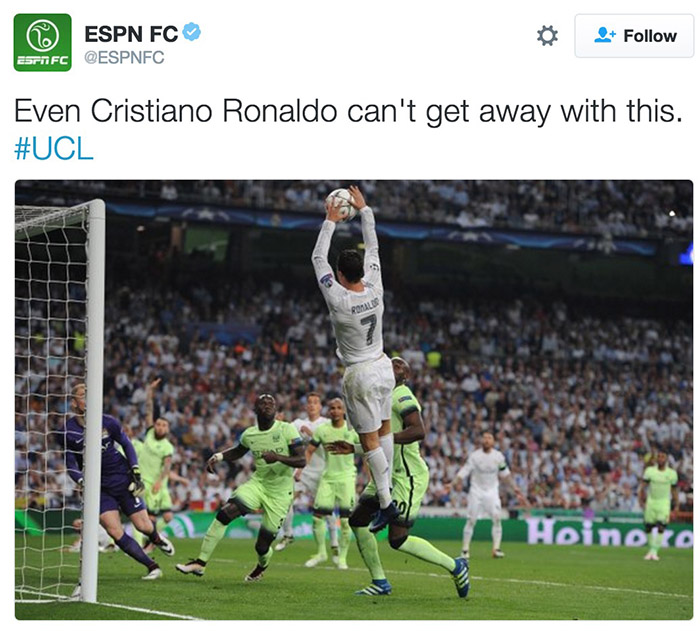Click the white goalpost in the photo
The image size is (700, 631).
[x=94, y=400]
